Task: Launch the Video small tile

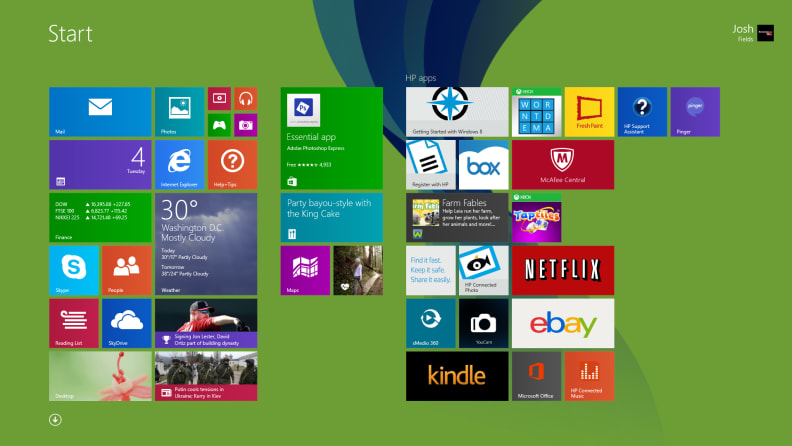Action: tap(219, 98)
